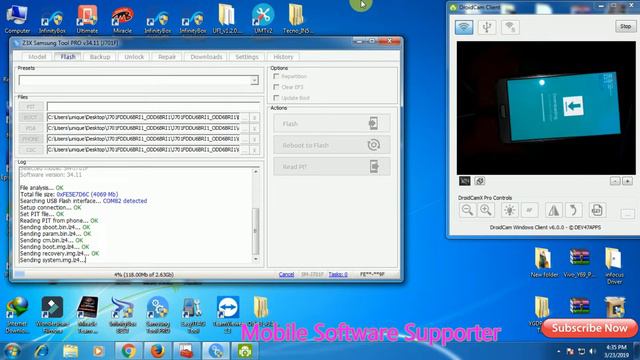
Task: Open the Backup tab in Z3X
Action: point(100,57)
